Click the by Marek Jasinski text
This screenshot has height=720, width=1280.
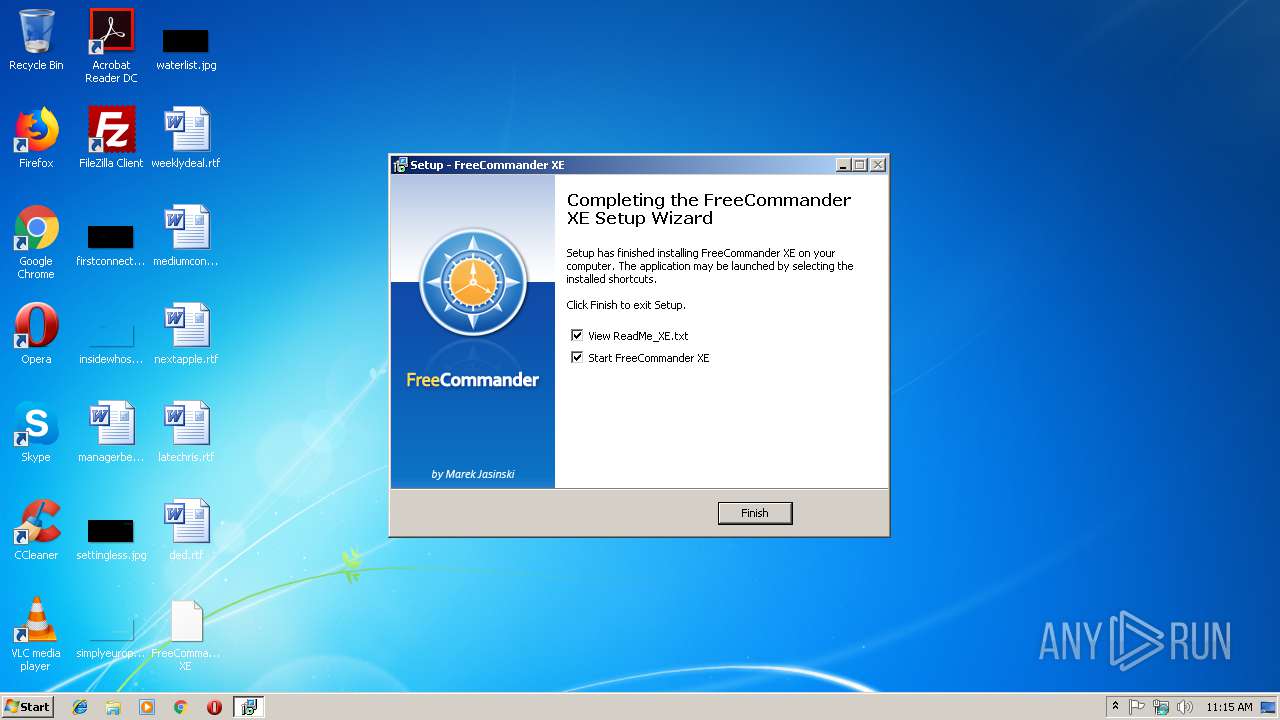(x=473, y=474)
